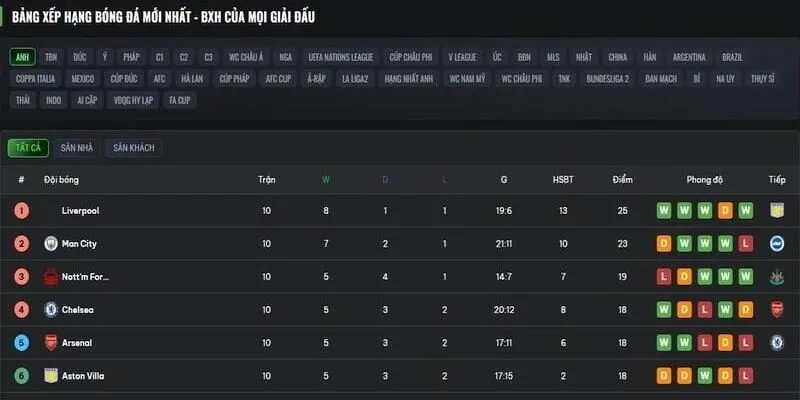Show the TẤT CẢ standings tab
800x400 pixels.
(x=27, y=148)
